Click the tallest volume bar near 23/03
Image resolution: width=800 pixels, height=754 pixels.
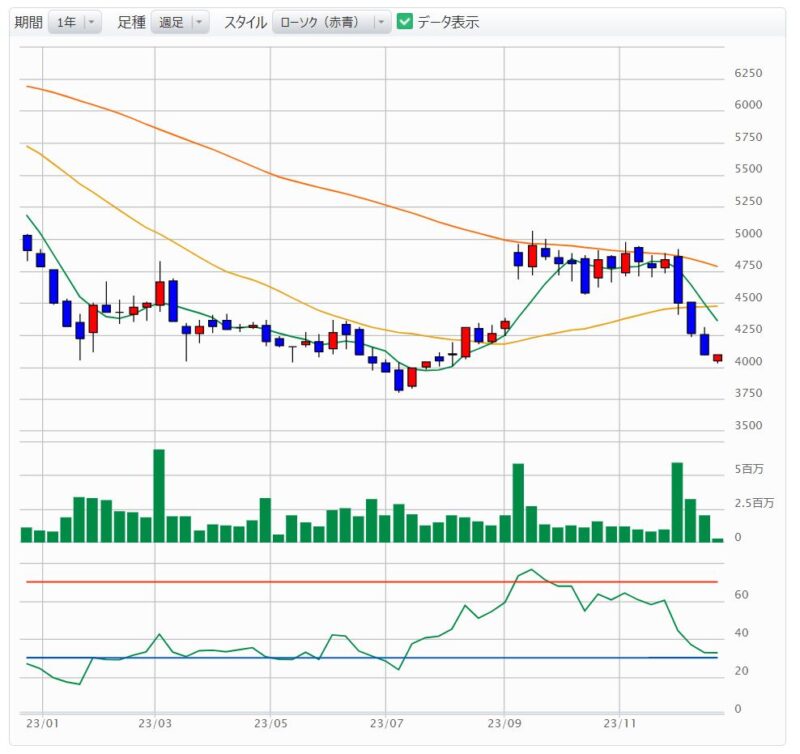click(159, 495)
